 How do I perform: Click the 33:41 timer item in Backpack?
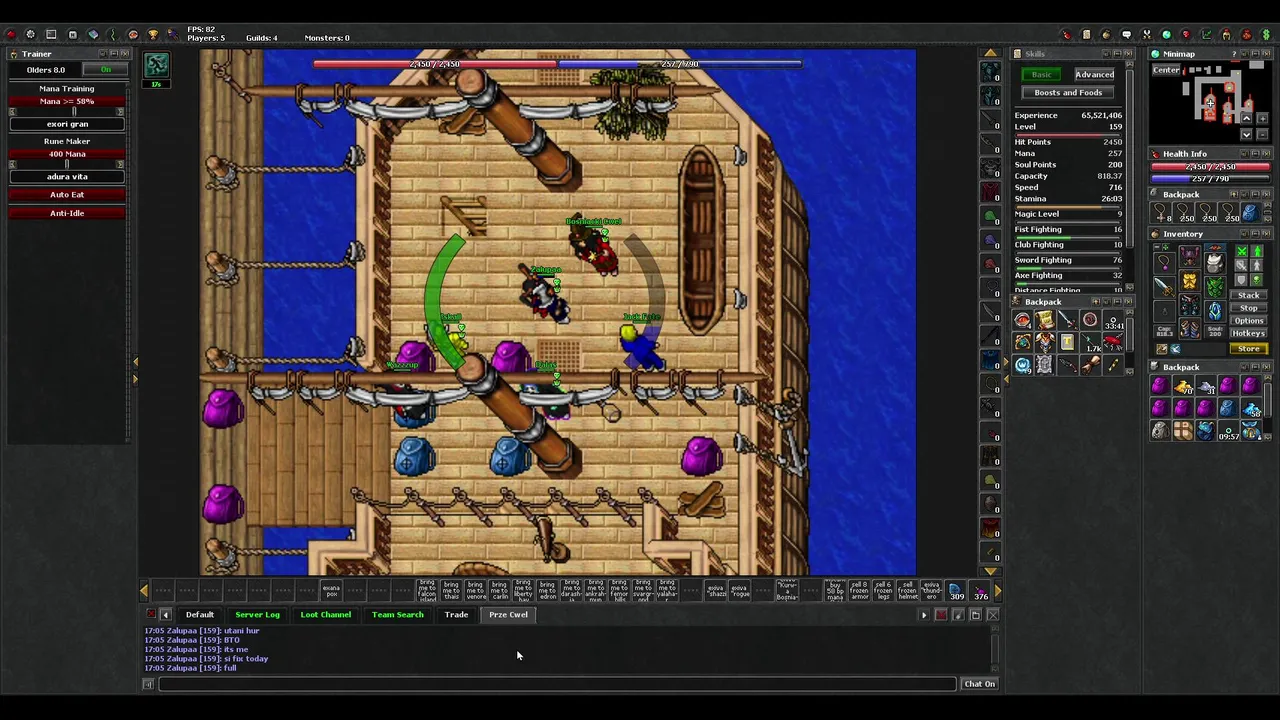[1114, 320]
